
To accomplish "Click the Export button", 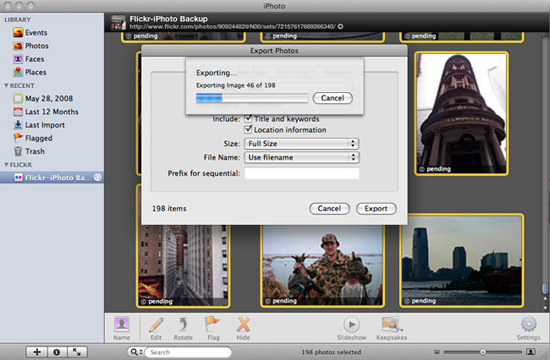I will tap(376, 208).
